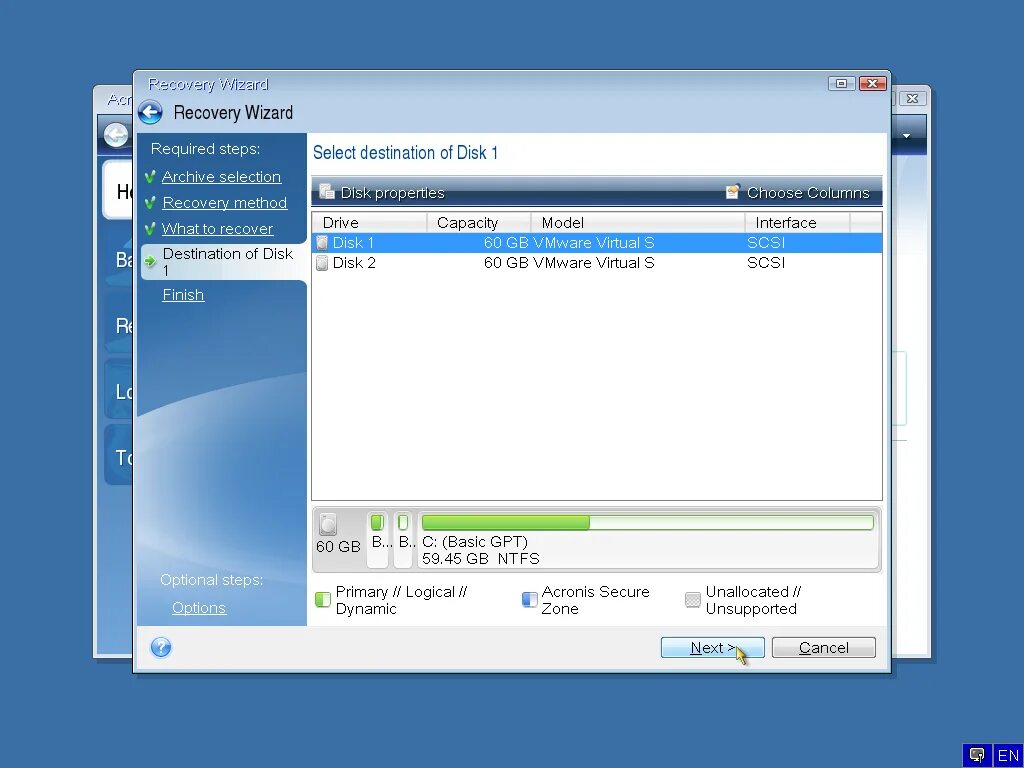The height and width of the screenshot is (768, 1024).
Task: Sort by the Drive column header
Action: tap(370, 223)
